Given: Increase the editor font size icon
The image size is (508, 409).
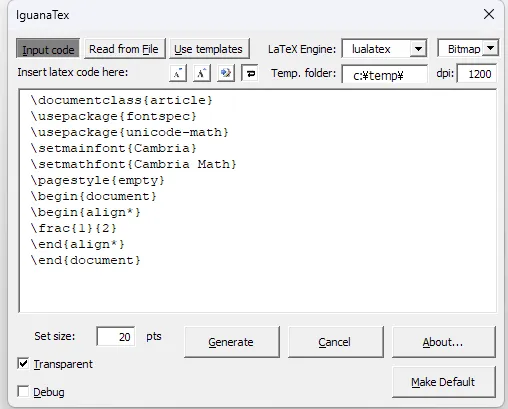Looking at the screenshot, I should pos(202,73).
